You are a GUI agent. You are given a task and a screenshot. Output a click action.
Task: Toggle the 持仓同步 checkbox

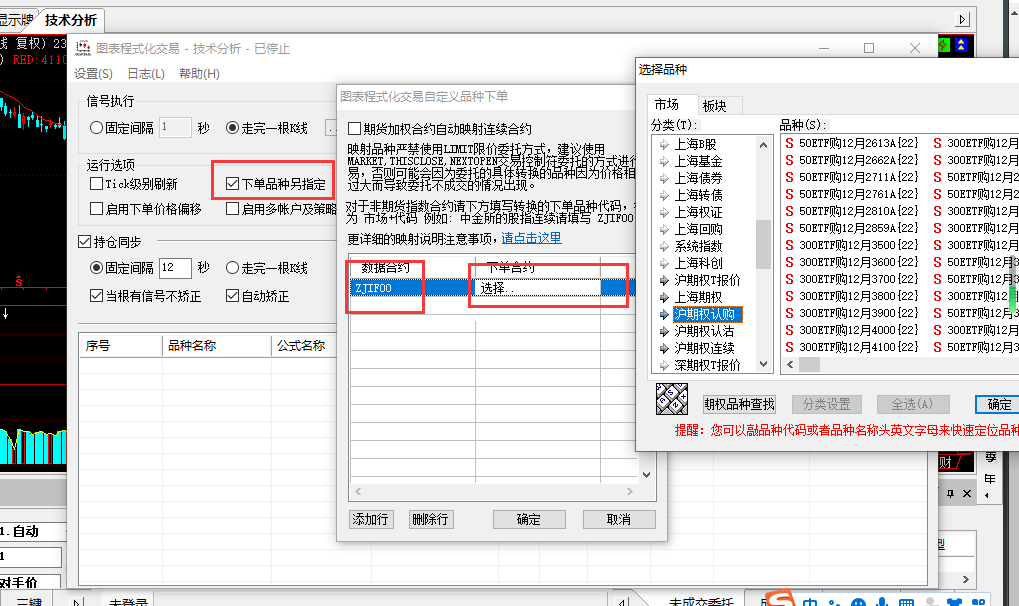[84, 242]
